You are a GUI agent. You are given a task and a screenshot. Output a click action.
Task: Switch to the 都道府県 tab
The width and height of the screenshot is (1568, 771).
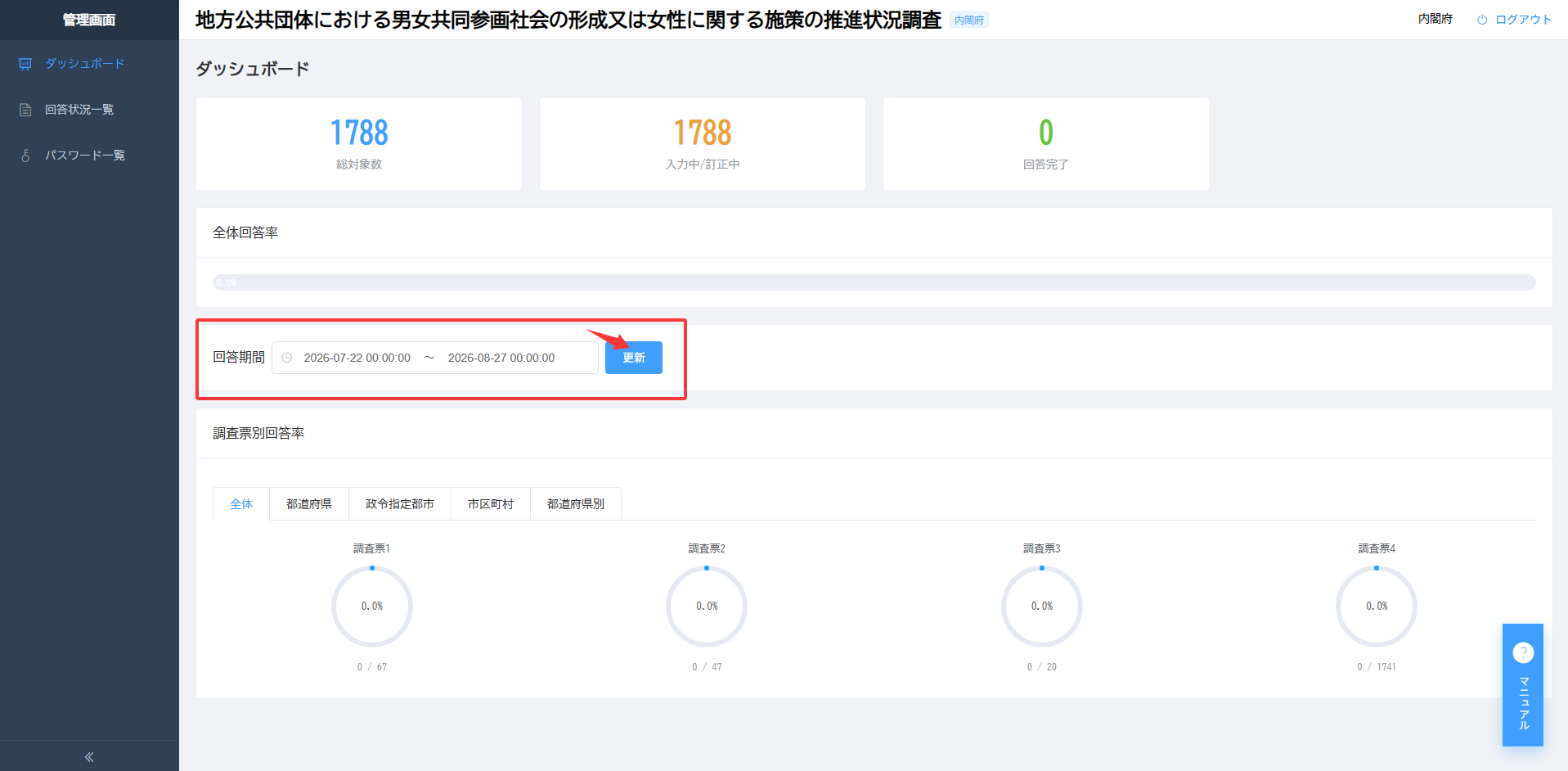(x=309, y=504)
